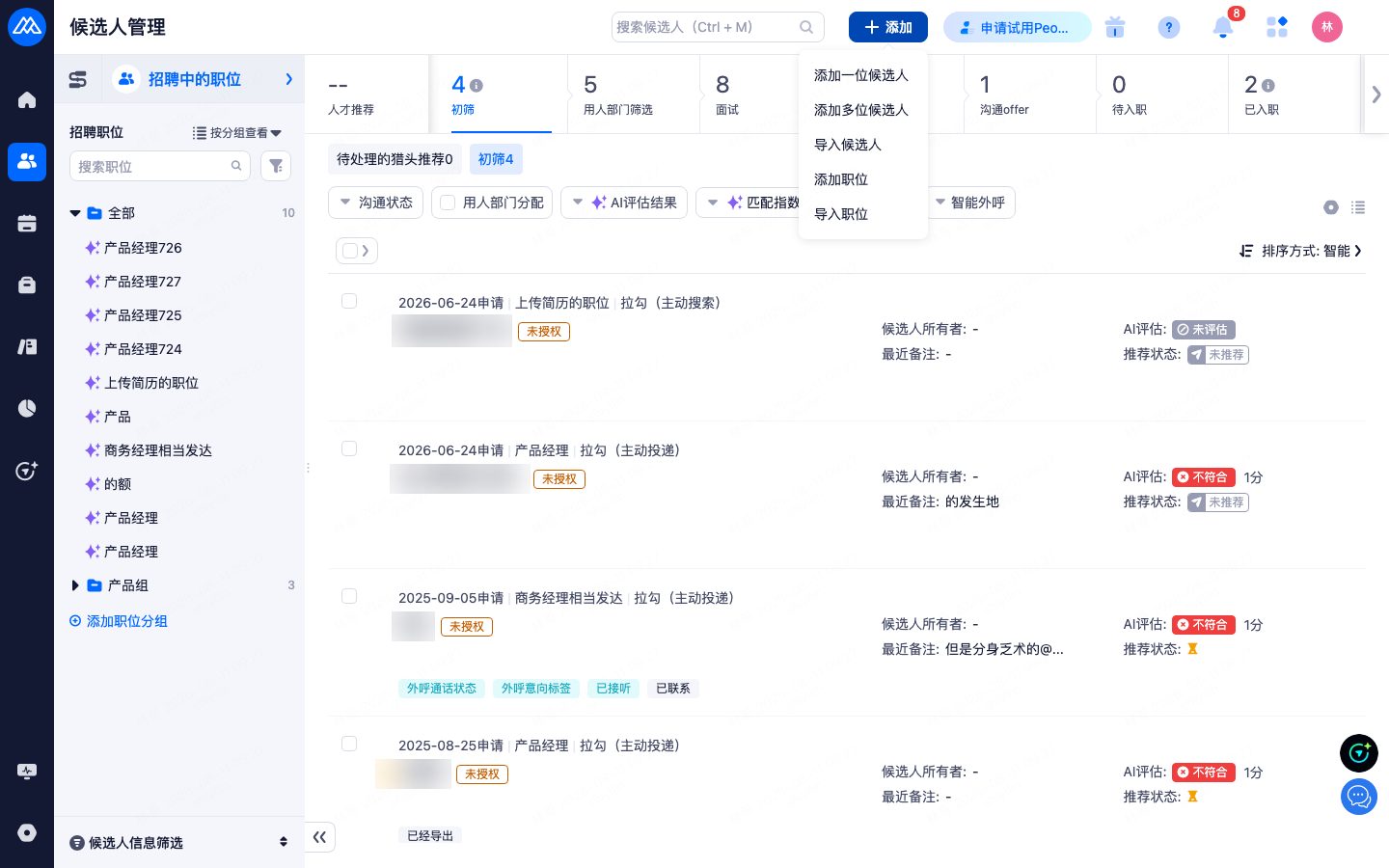Open the 上传简历的职位 tree item

[151, 383]
